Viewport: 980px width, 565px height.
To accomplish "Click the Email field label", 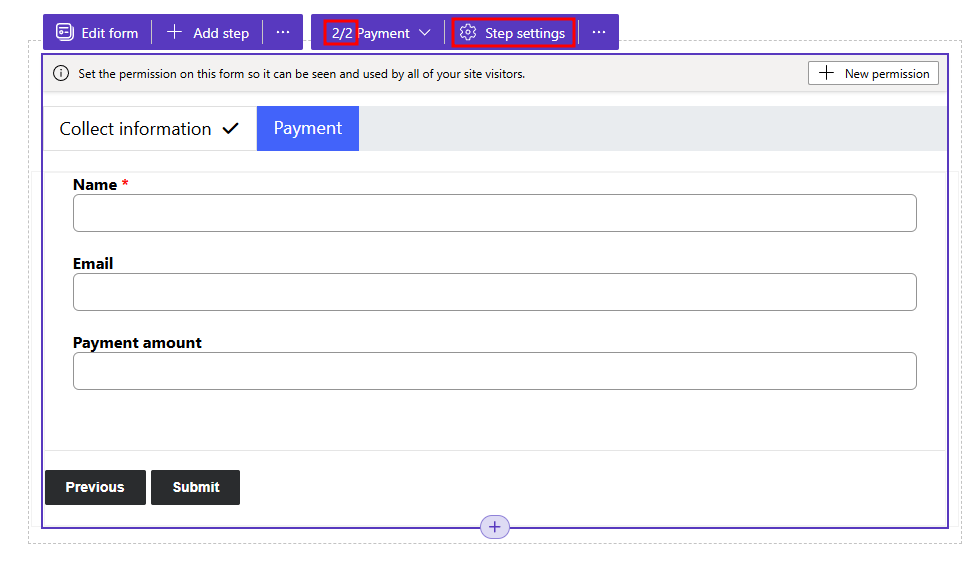I will pos(93,264).
